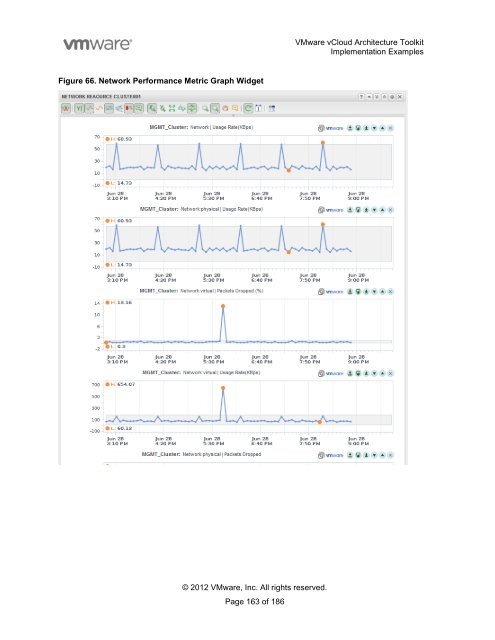The image size is (495, 640).
Task: Click graph title 'Network | Usage Rate(KBps)'
Action: [x=222, y=127]
